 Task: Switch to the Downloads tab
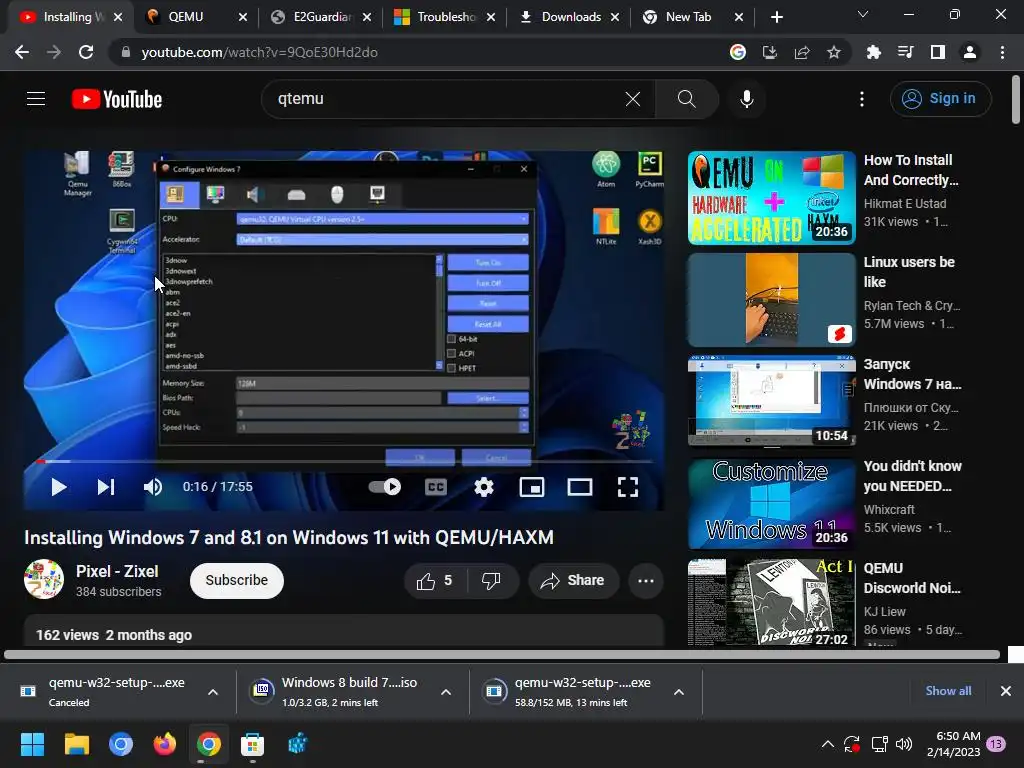(570, 17)
